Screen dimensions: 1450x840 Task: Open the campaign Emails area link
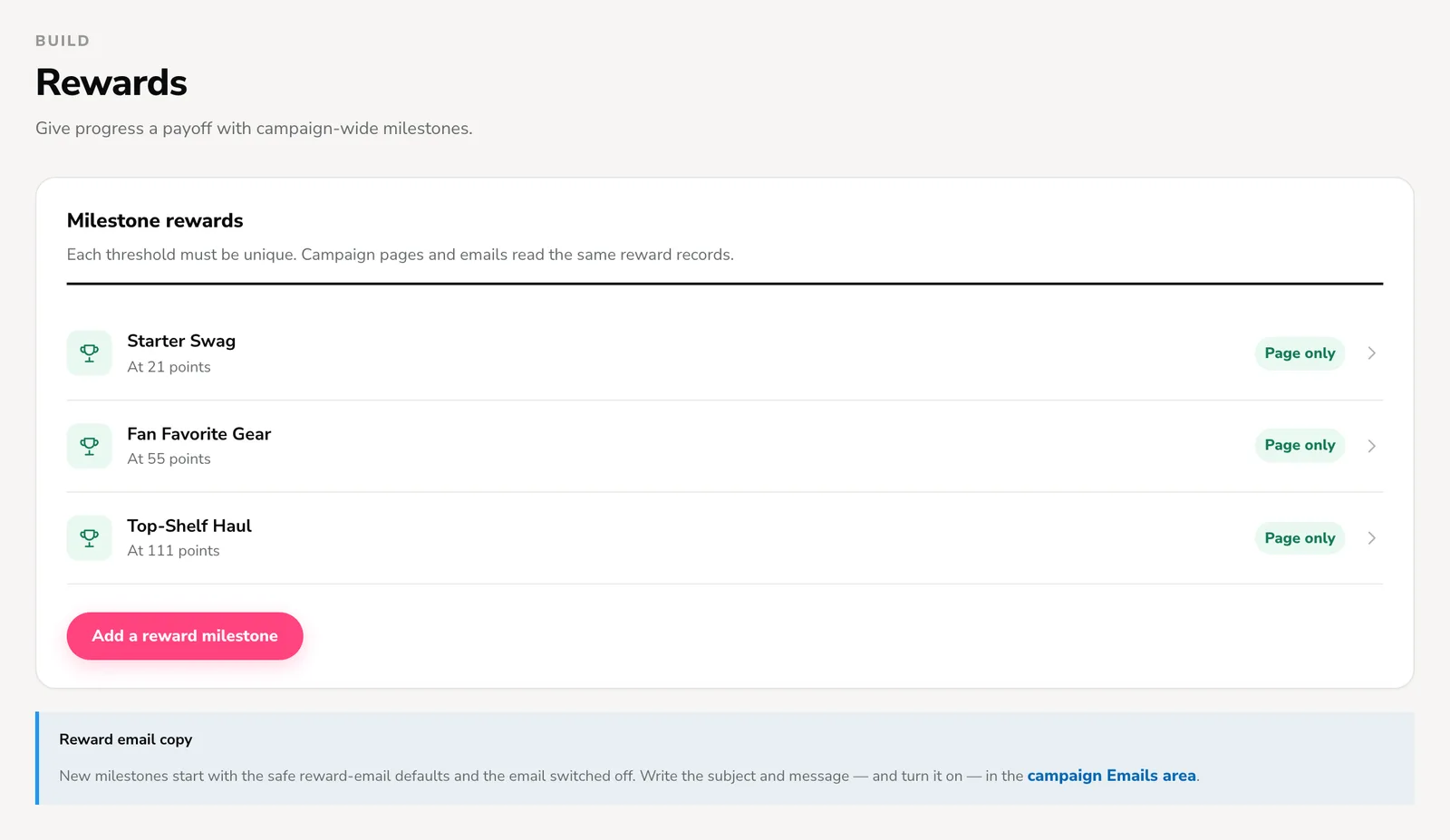[x=1111, y=776]
